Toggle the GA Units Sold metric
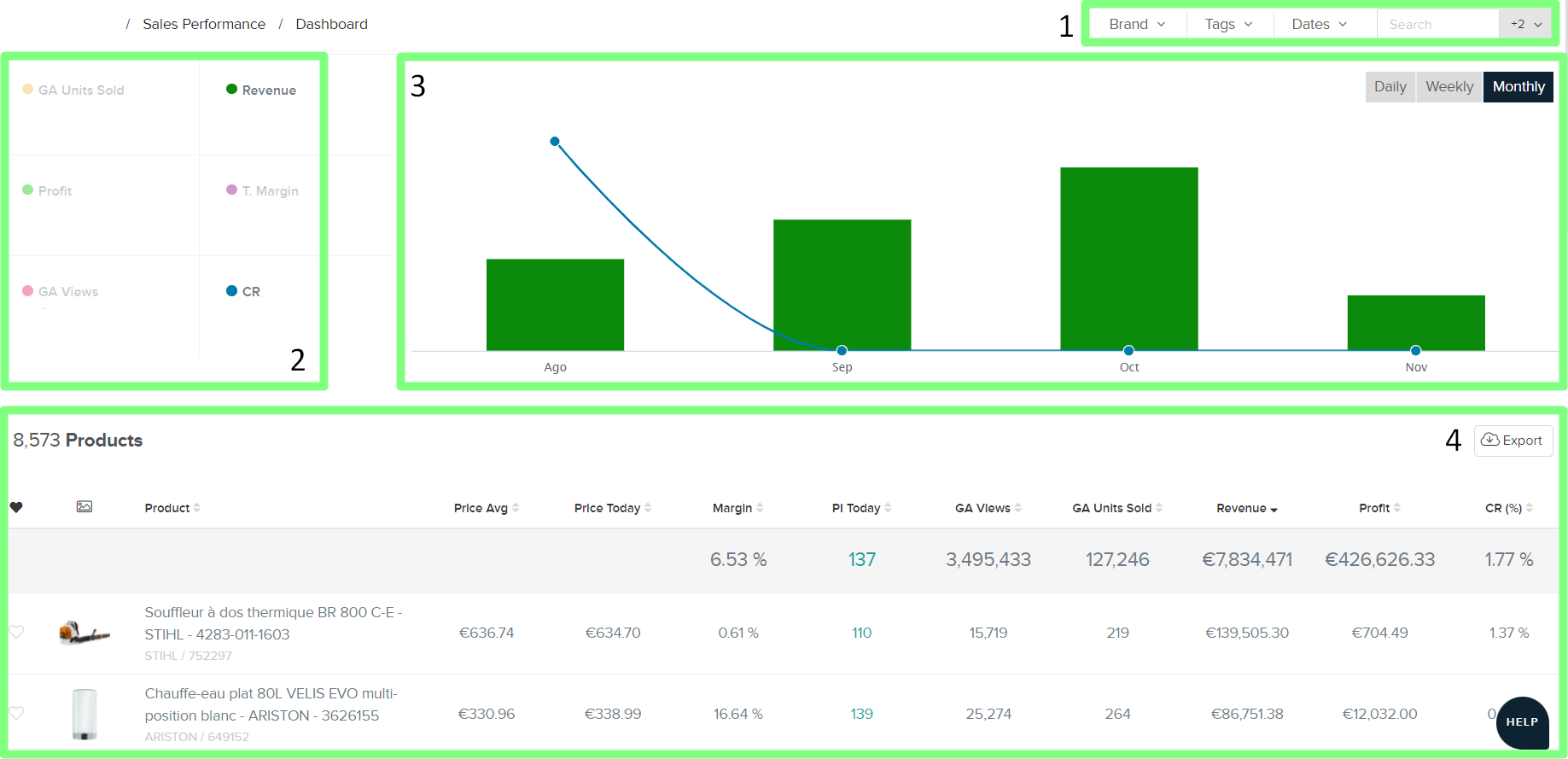Screen dimensions: 1568x759 pyautogui.click(x=81, y=90)
